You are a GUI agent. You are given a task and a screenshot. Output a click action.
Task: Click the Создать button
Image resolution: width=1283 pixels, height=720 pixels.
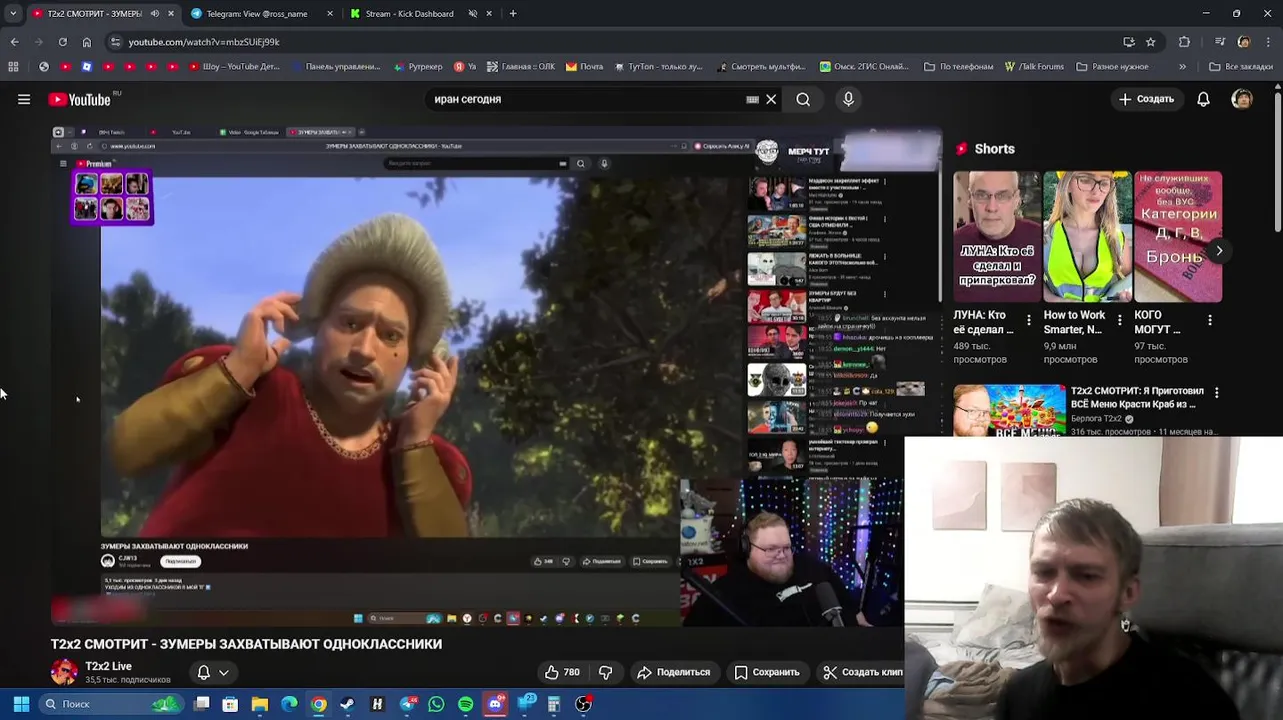pyautogui.click(x=1146, y=99)
